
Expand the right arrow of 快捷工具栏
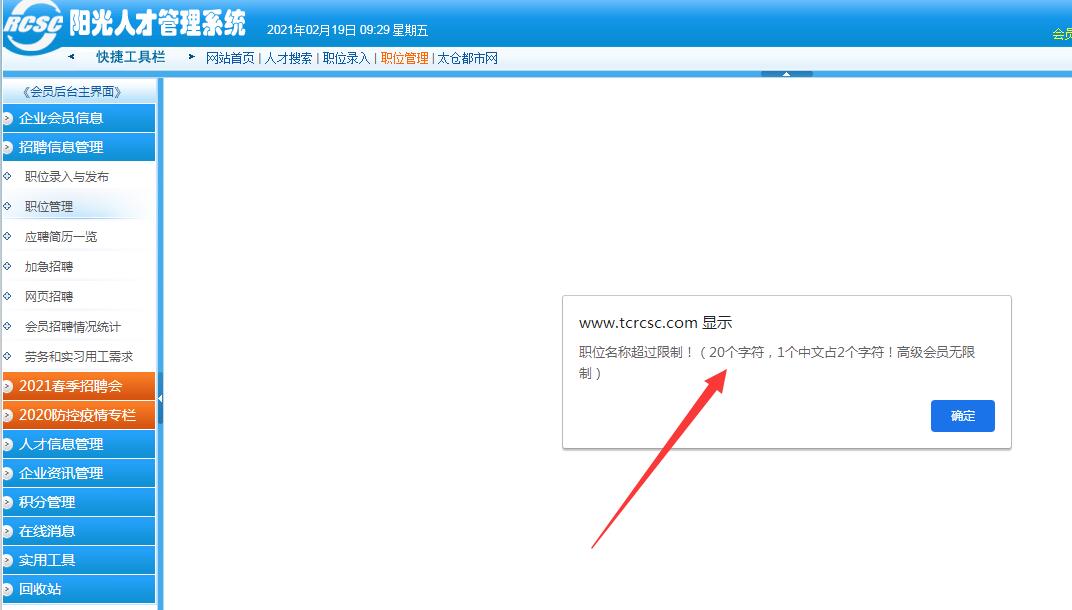tap(190, 57)
